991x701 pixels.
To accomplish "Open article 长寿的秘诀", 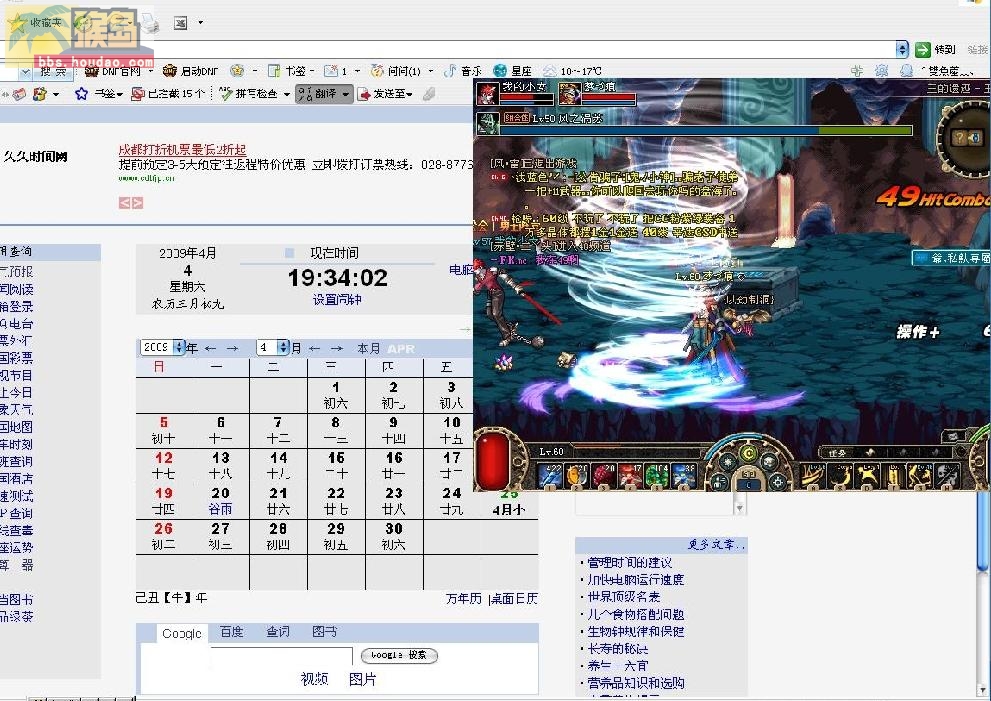I will click(x=617, y=648).
